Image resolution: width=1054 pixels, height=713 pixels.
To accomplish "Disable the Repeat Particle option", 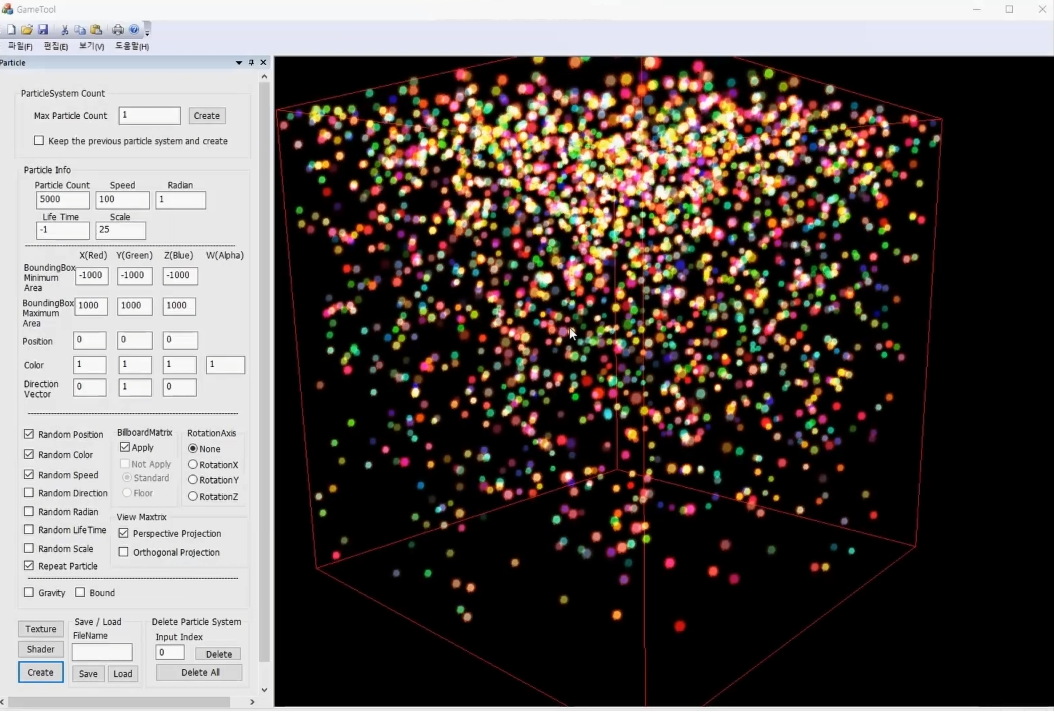I will (28, 566).
